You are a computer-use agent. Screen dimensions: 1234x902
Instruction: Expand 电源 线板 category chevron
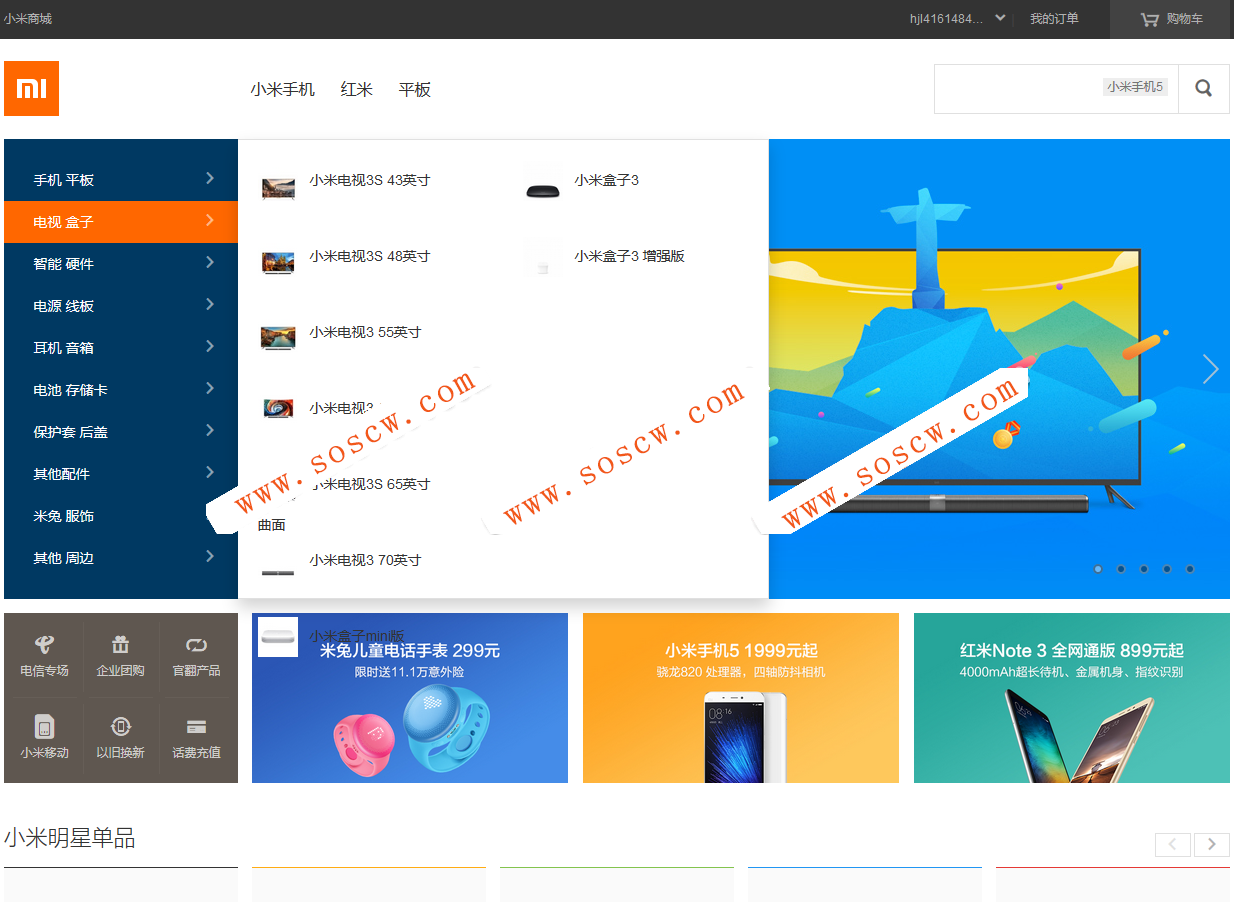coord(210,304)
